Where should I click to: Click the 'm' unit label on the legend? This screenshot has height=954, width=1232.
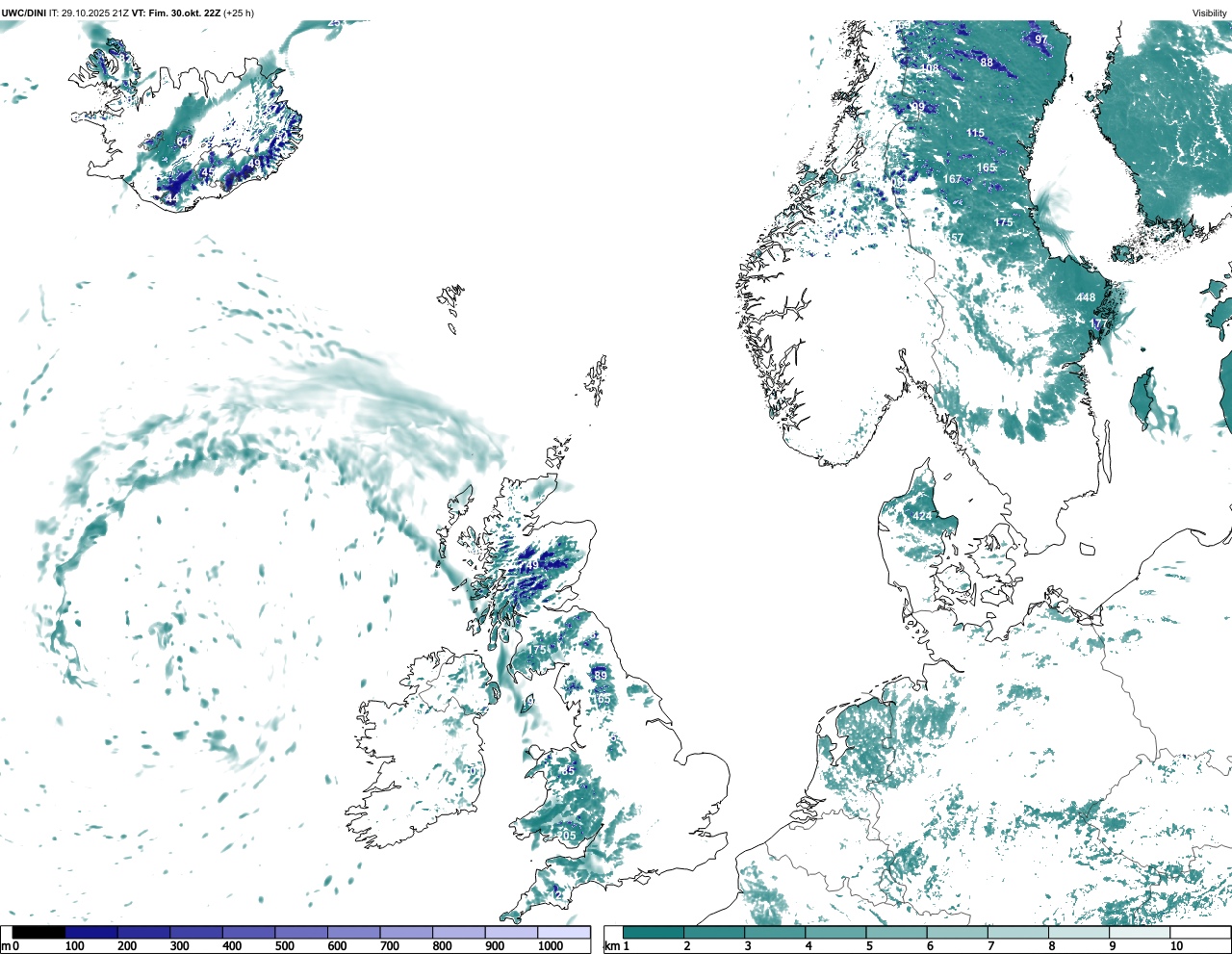point(6,946)
